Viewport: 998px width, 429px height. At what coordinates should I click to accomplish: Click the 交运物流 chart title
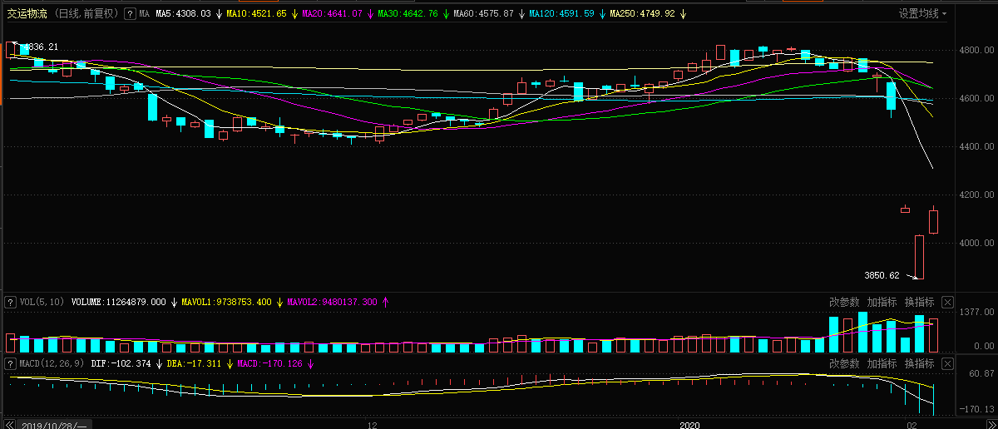tap(27, 14)
